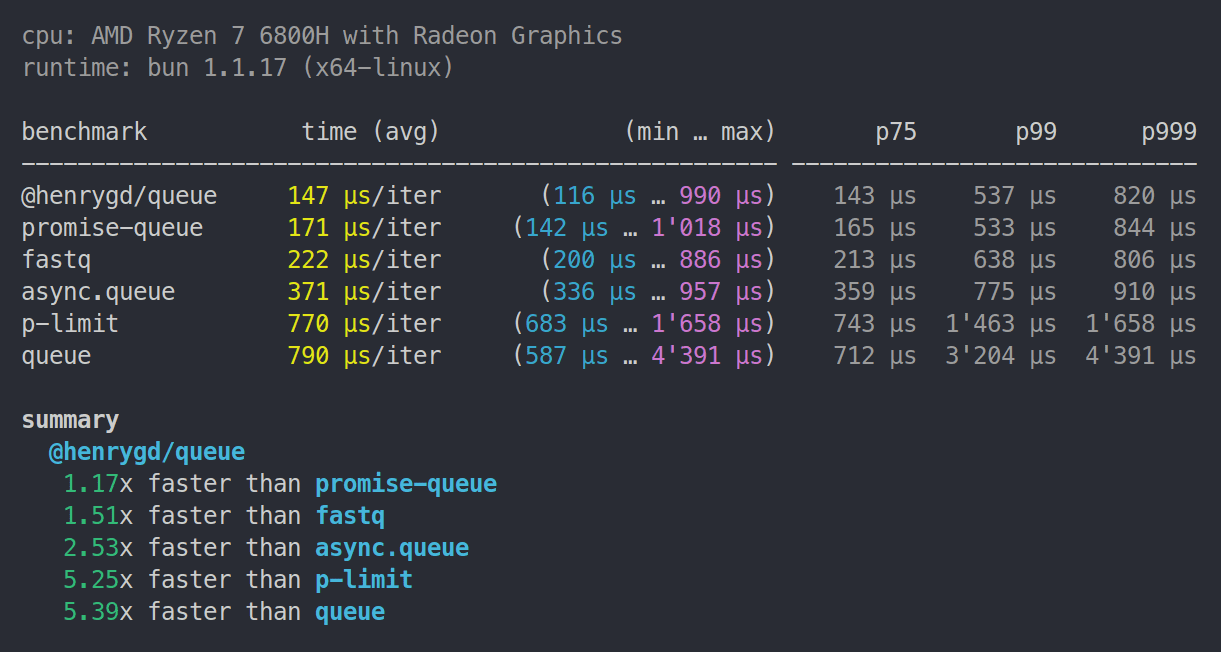This screenshot has width=1221, height=652.
Task: Select the p999 column header
Action: click(x=1169, y=132)
